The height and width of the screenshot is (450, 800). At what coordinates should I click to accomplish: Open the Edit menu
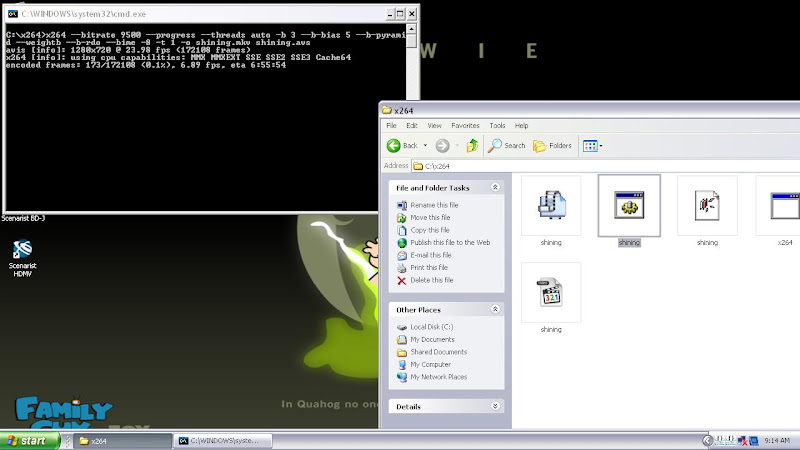point(412,126)
